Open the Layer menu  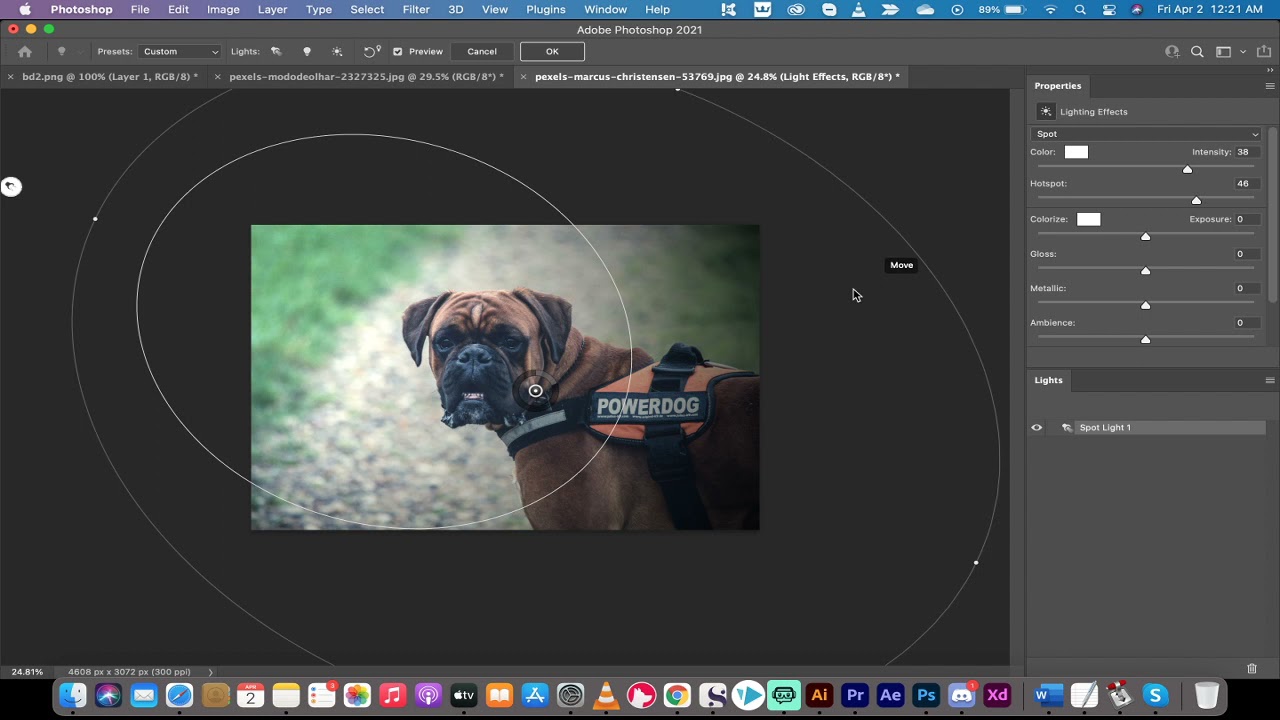272,9
